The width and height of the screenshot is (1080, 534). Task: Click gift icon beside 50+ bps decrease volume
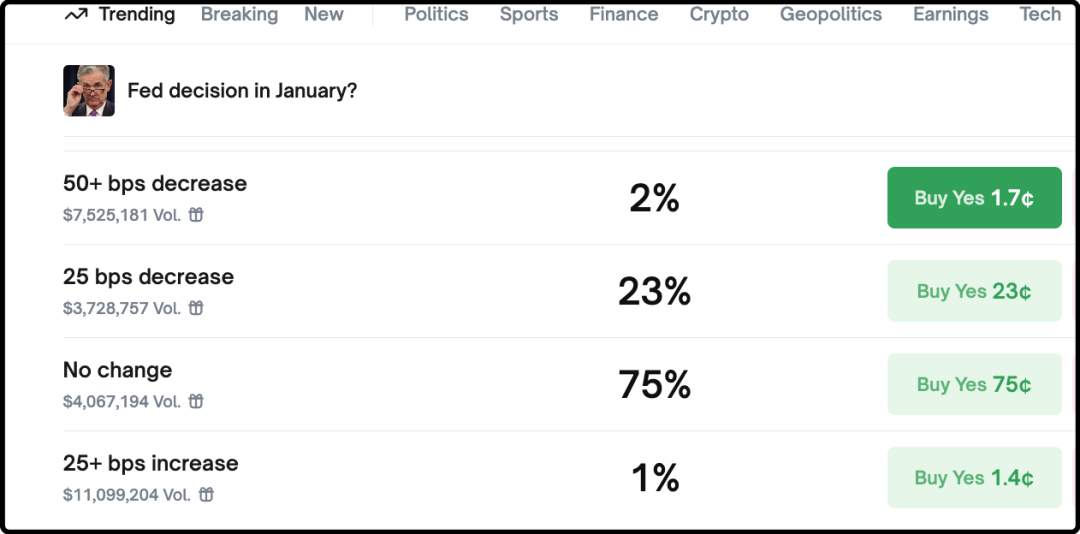[196, 215]
